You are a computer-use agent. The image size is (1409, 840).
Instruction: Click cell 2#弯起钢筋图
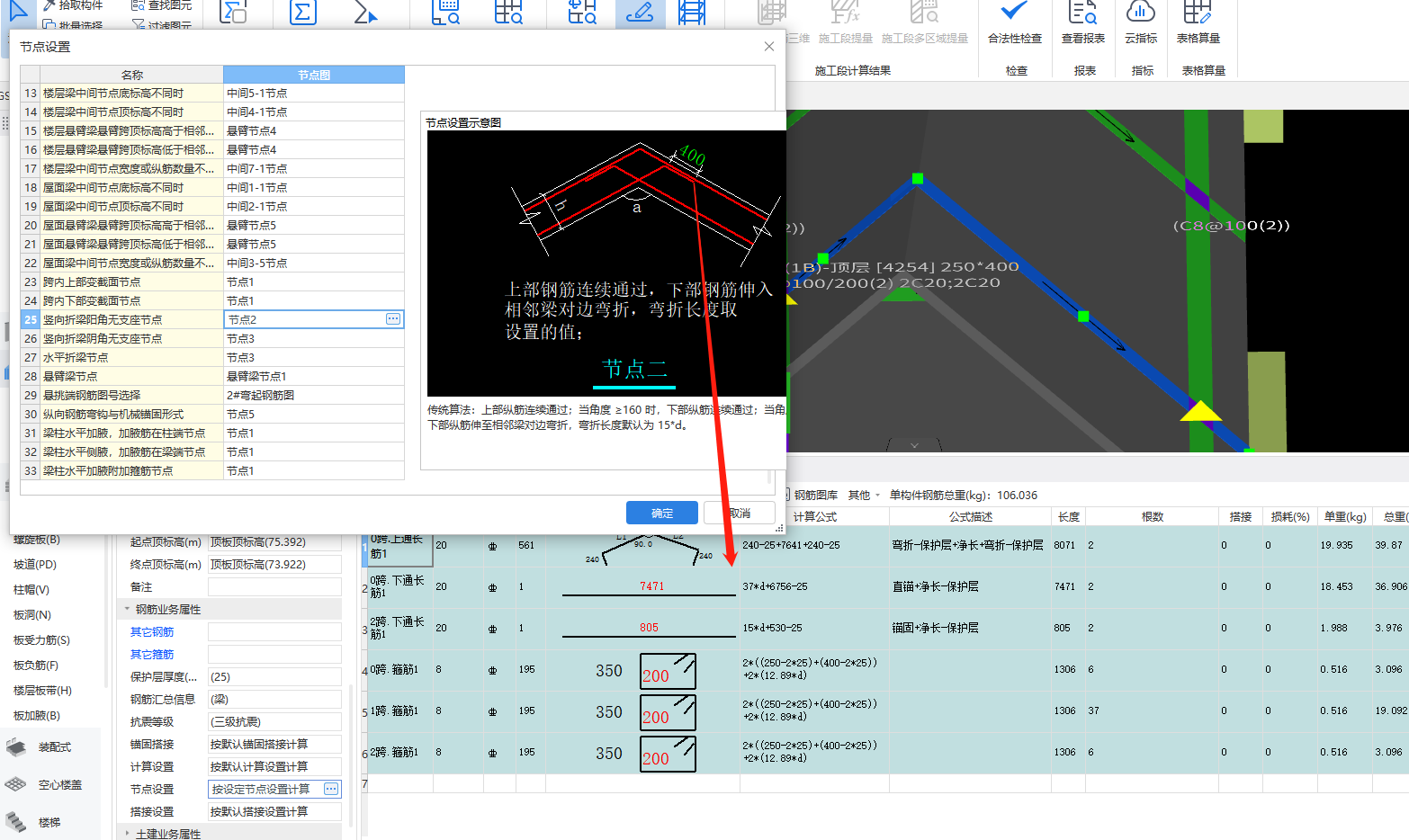coord(313,395)
